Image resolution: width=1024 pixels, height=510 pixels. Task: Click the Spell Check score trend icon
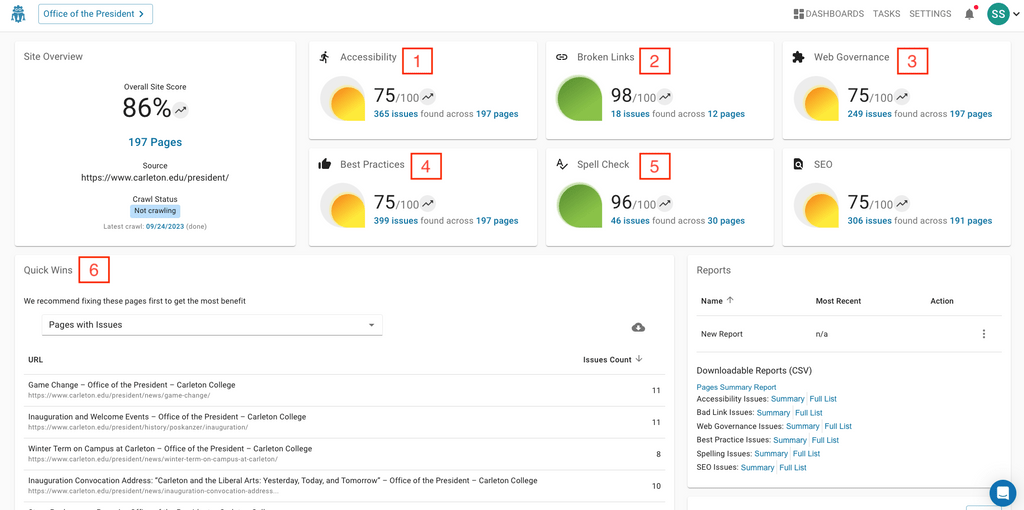[664, 204]
